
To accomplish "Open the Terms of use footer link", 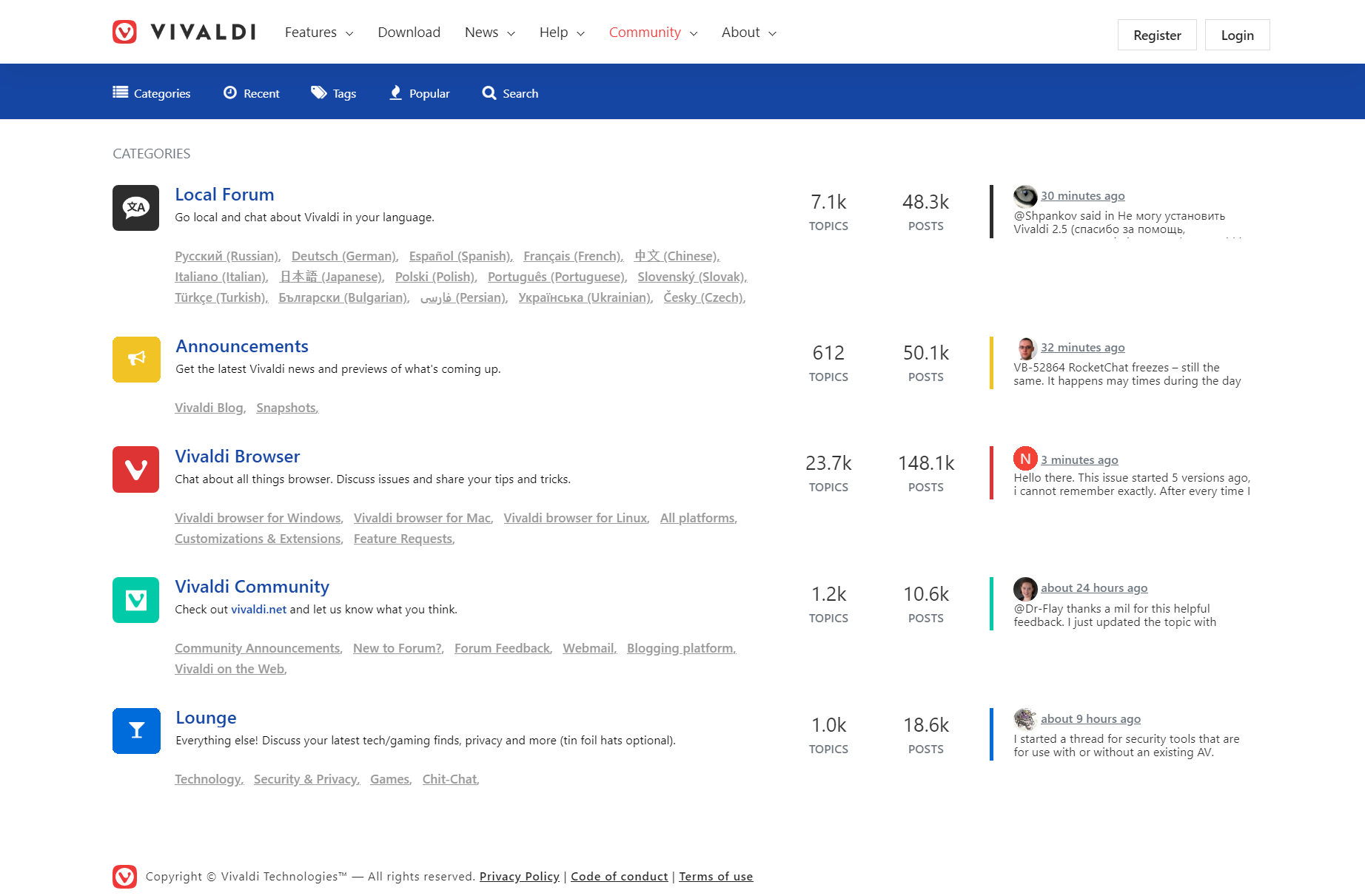I will [716, 877].
